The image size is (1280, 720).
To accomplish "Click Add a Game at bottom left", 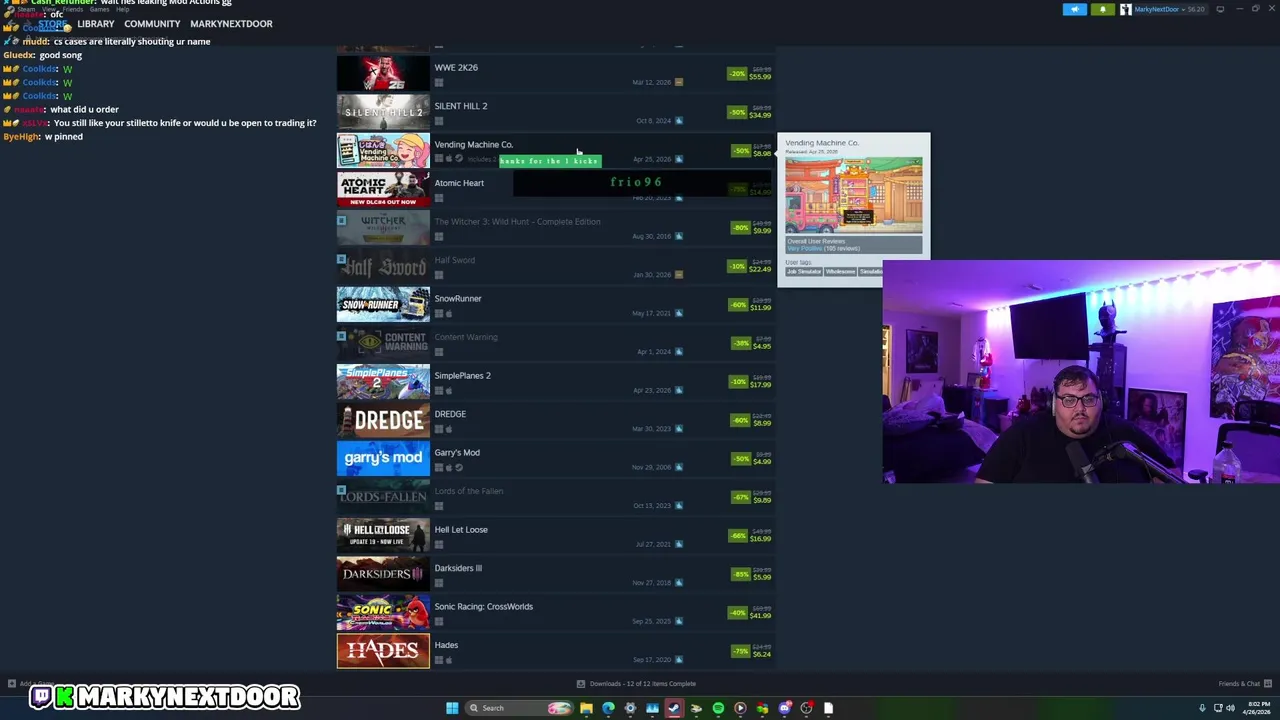I will tap(30, 684).
